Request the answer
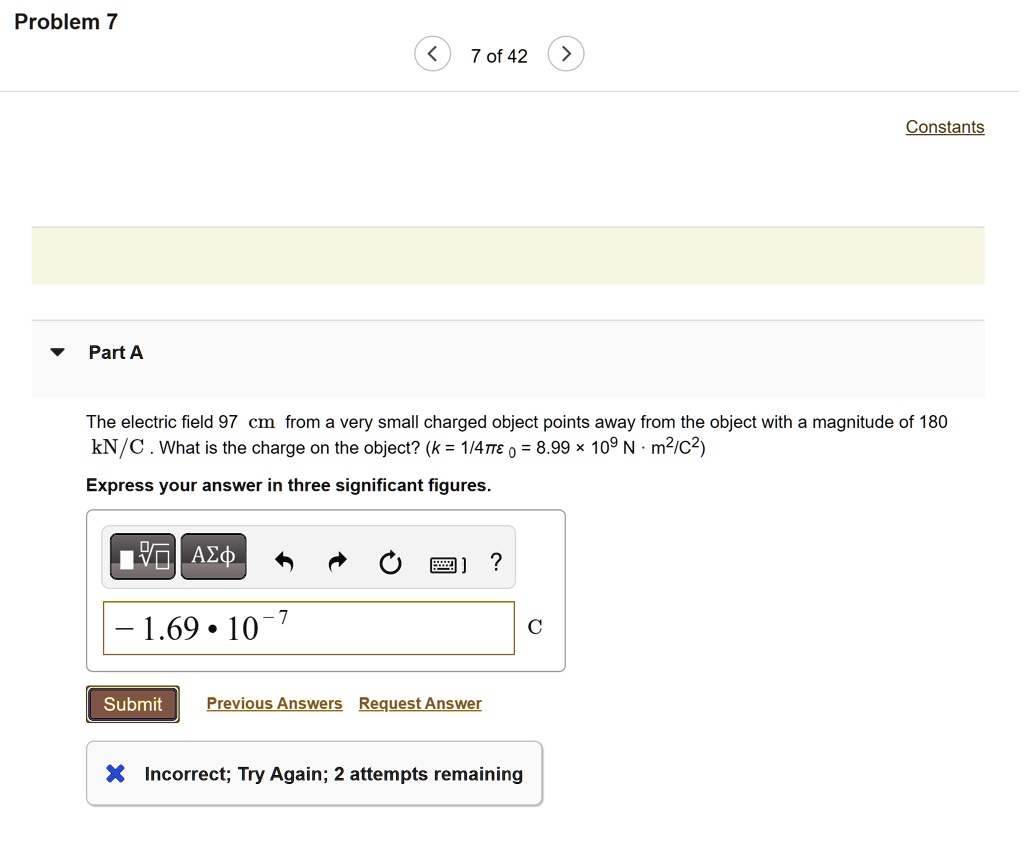The image size is (1024, 853). click(x=419, y=703)
